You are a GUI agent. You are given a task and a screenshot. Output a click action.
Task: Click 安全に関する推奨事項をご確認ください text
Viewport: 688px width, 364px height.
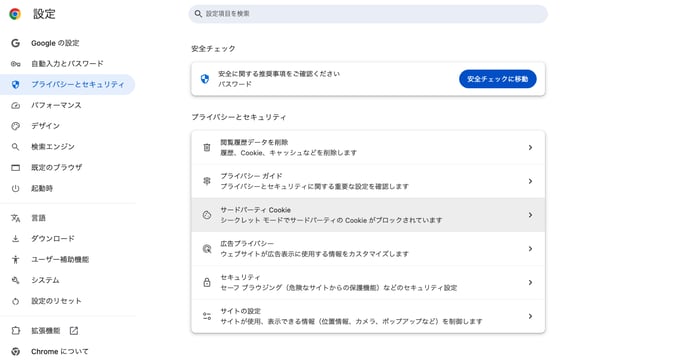(279, 74)
